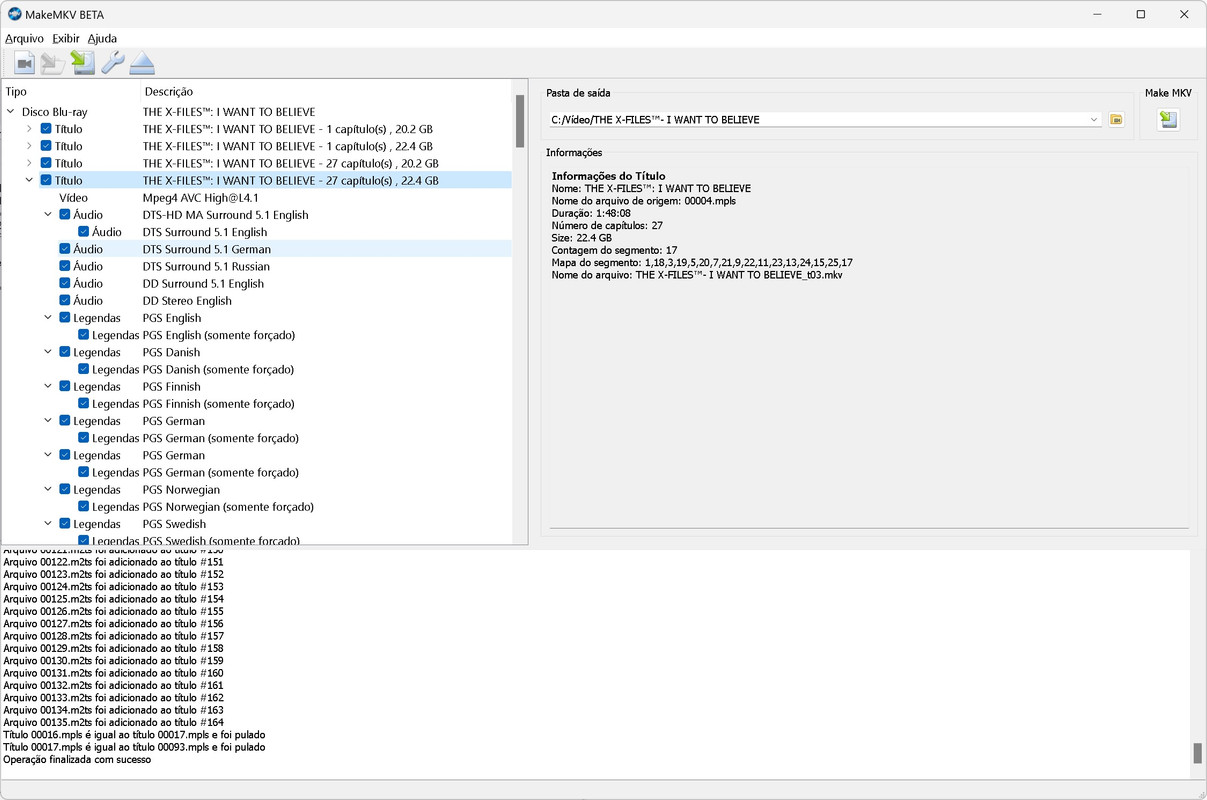The width and height of the screenshot is (1207, 800).
Task: Collapse the DTS-HD MA Surround 5.1 English audio
Action: tap(47, 215)
